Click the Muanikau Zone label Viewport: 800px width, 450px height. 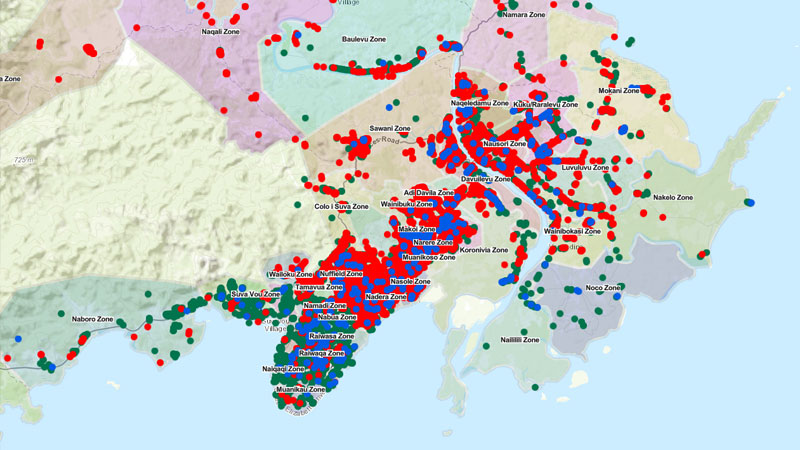(x=300, y=389)
